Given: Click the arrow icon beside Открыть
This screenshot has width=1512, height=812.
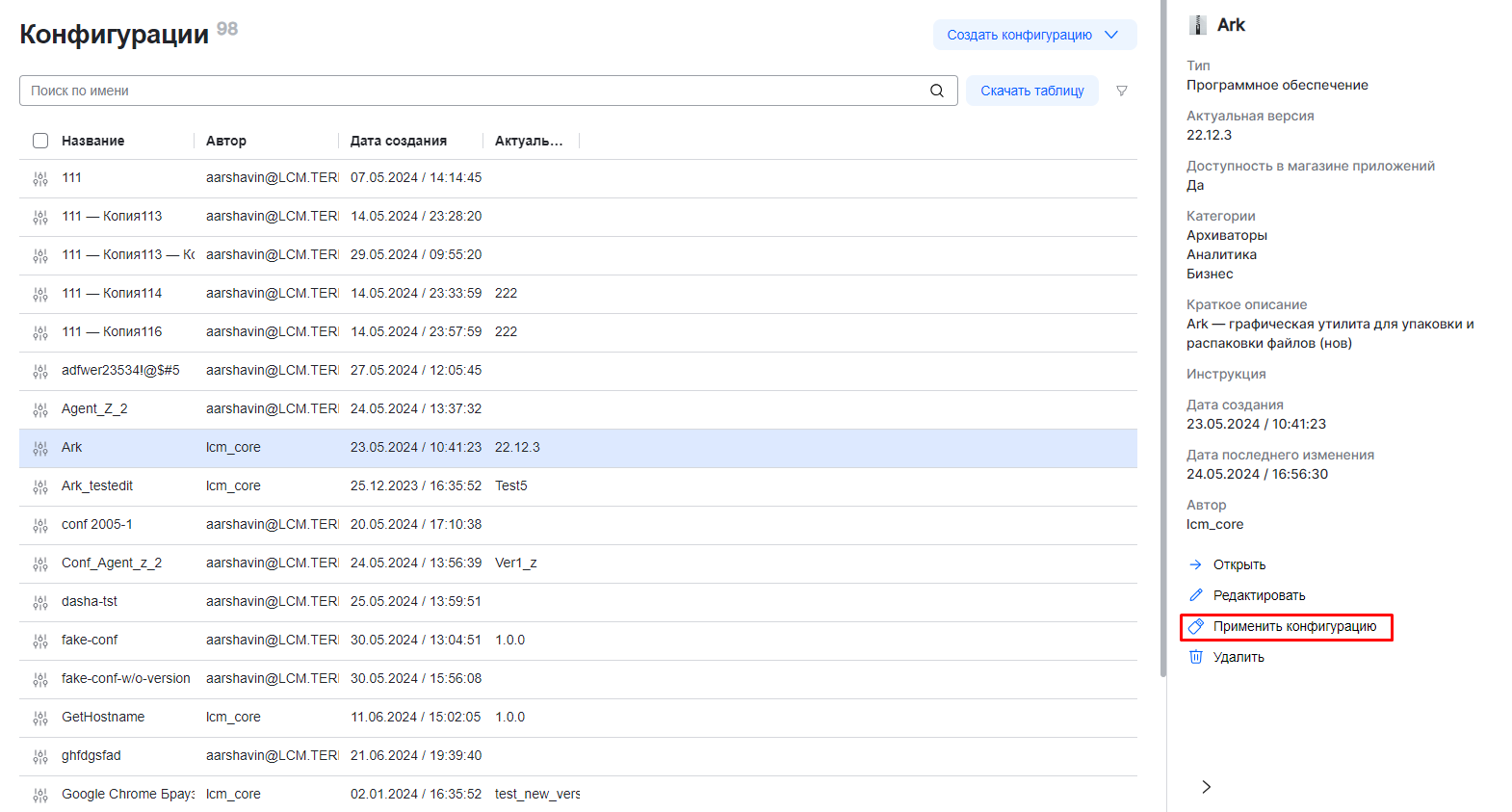Looking at the screenshot, I should (x=1196, y=564).
